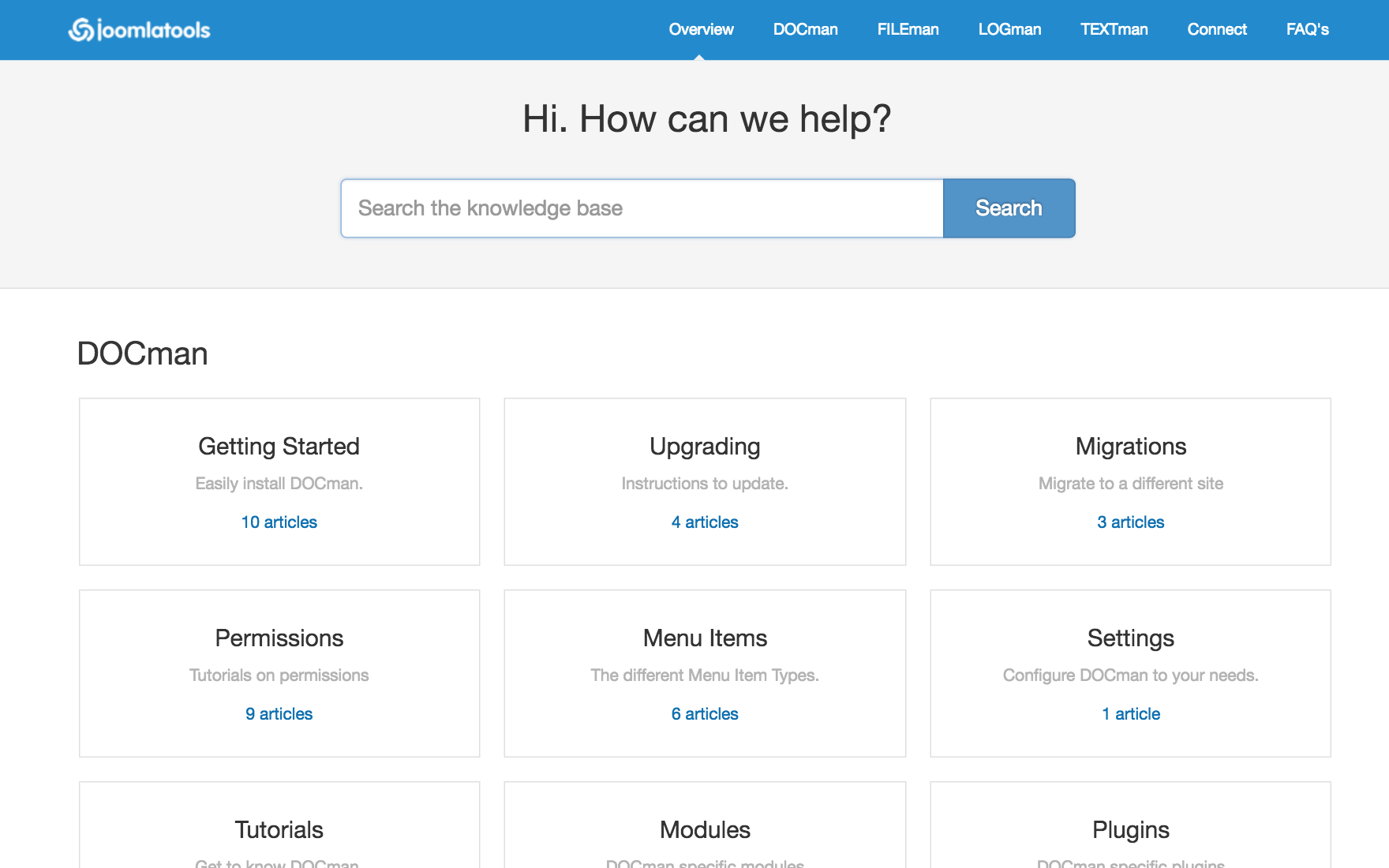1389x868 pixels.
Task: Open the 9 articles link
Action: coord(279,714)
